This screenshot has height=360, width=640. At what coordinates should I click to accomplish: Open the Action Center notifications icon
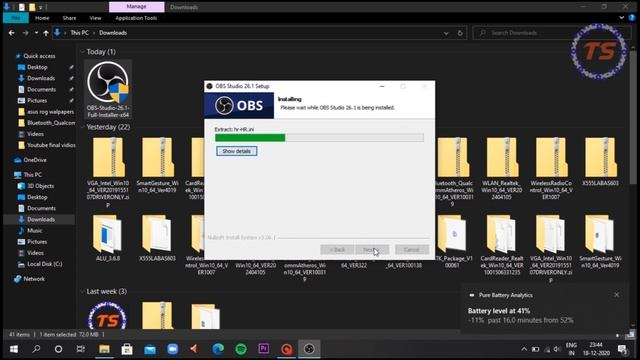[x=623, y=349]
